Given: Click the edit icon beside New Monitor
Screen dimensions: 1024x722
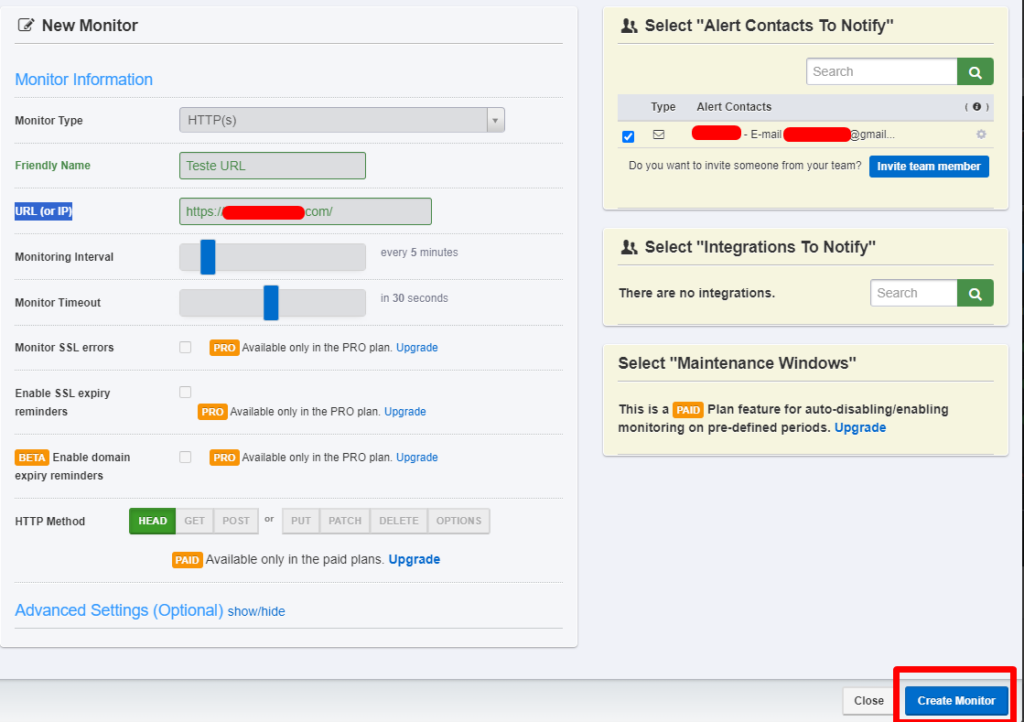Looking at the screenshot, I should 25,26.
